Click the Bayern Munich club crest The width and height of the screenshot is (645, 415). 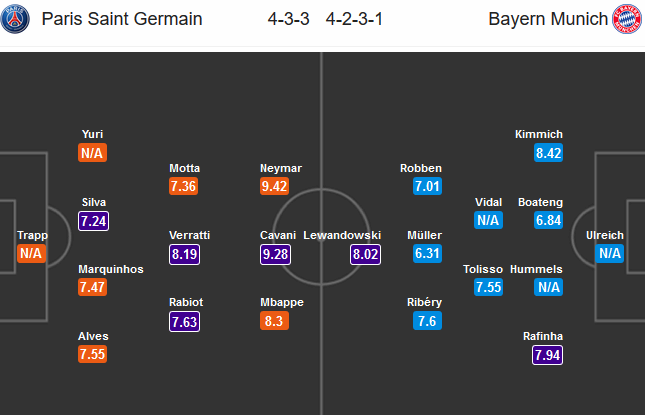coord(627,19)
